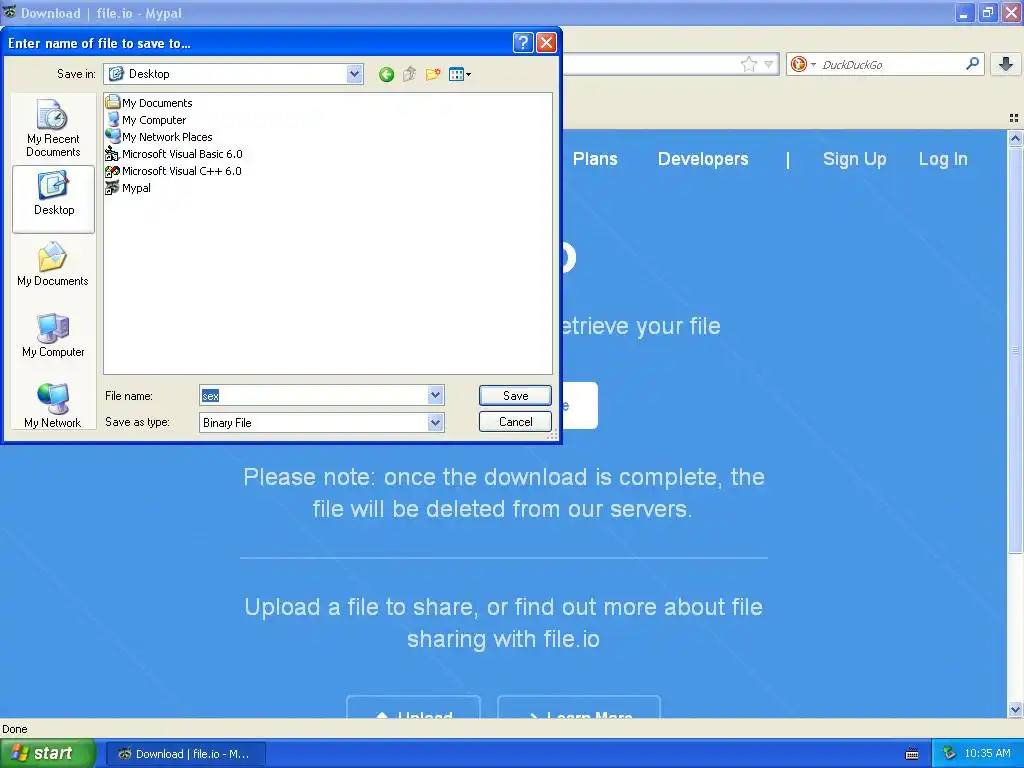Click the page scrollbar down arrow
Viewport: 1024px width, 768px height.
pyautogui.click(x=1015, y=709)
